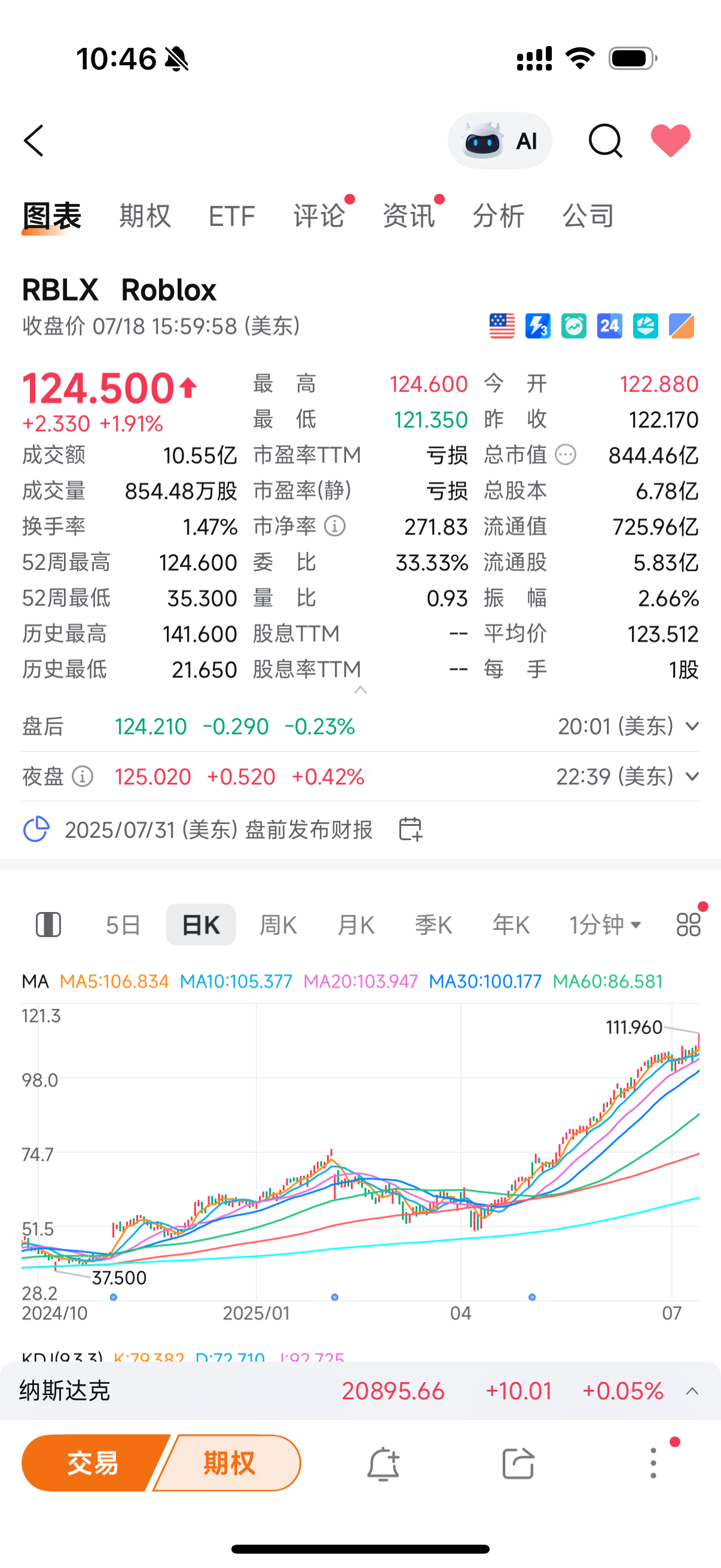Tap the back arrow icon
The width and height of the screenshot is (721, 1568).
click(x=34, y=141)
